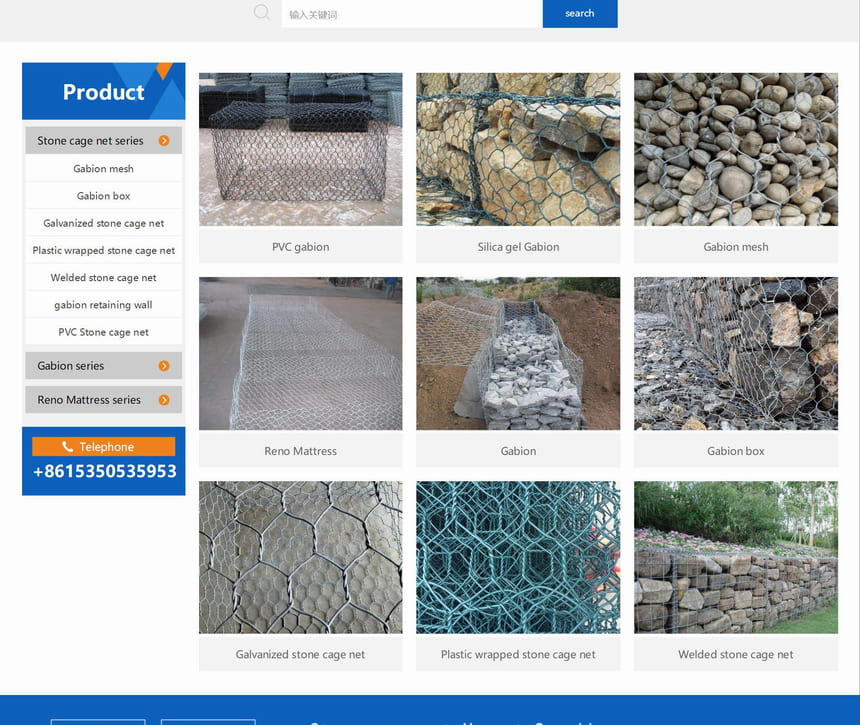Click the Silica gel Gabion product title
The width and height of the screenshot is (860, 725).
pos(518,247)
